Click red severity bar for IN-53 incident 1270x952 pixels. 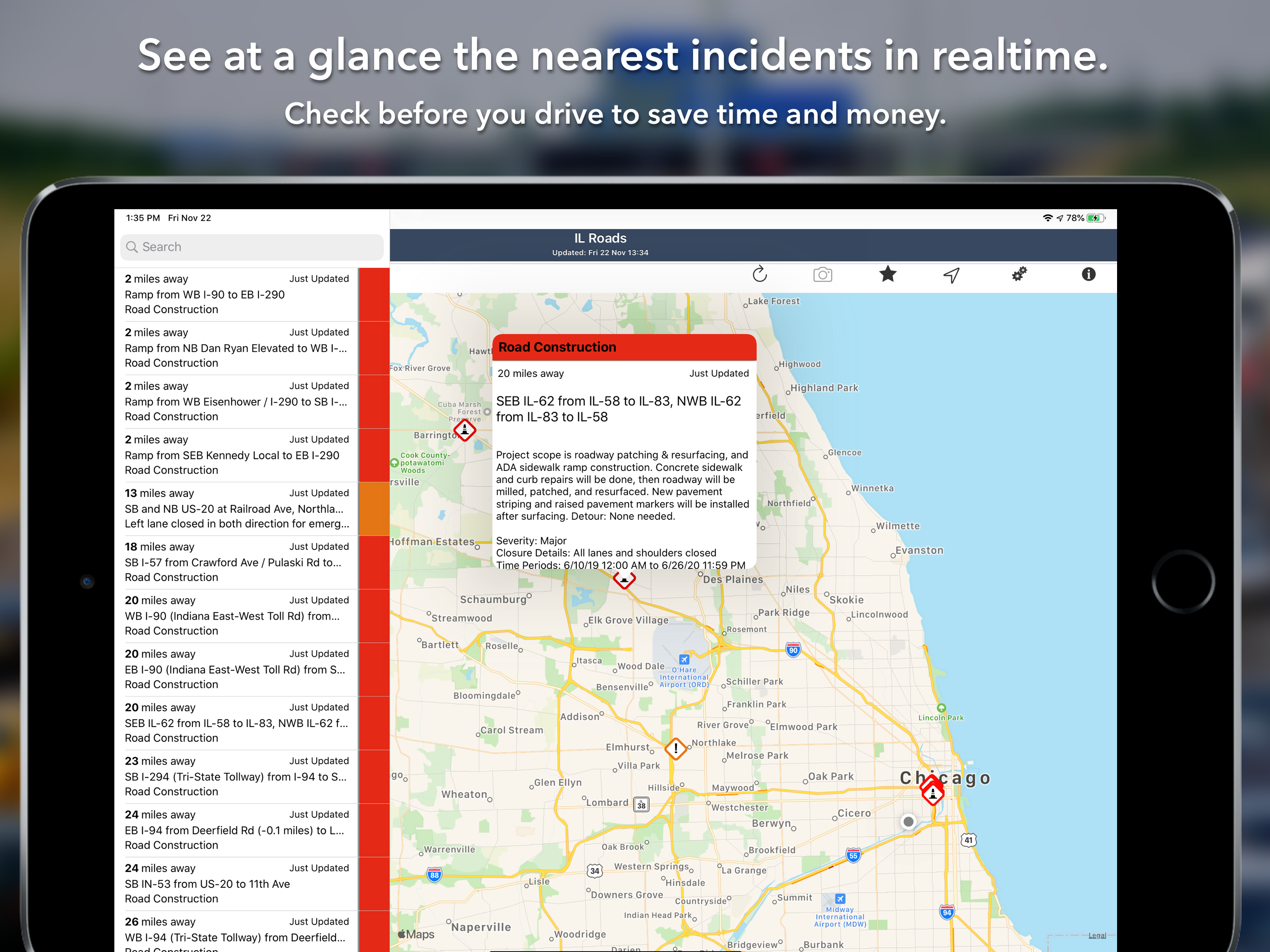click(374, 884)
